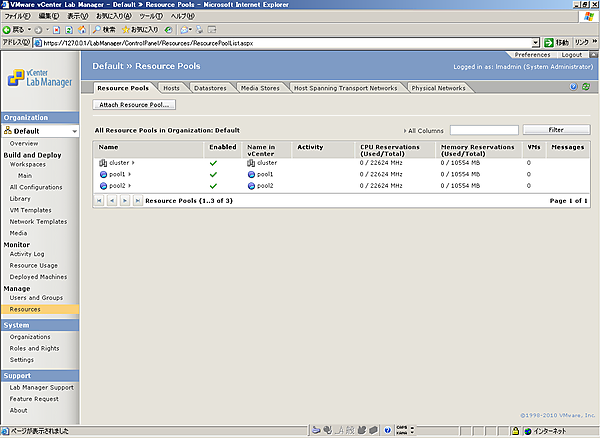Viewport: 600px width, 438px height.
Task: Click the Enabled checkmark for pool1
Action: [x=213, y=174]
